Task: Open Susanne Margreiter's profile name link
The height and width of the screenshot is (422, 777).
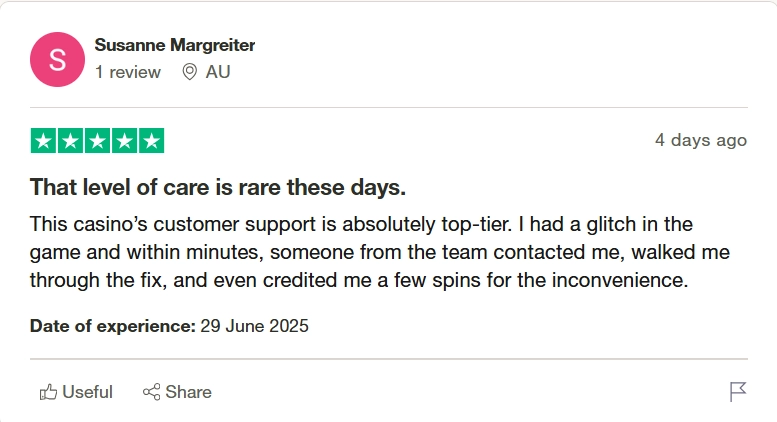Action: [175, 45]
